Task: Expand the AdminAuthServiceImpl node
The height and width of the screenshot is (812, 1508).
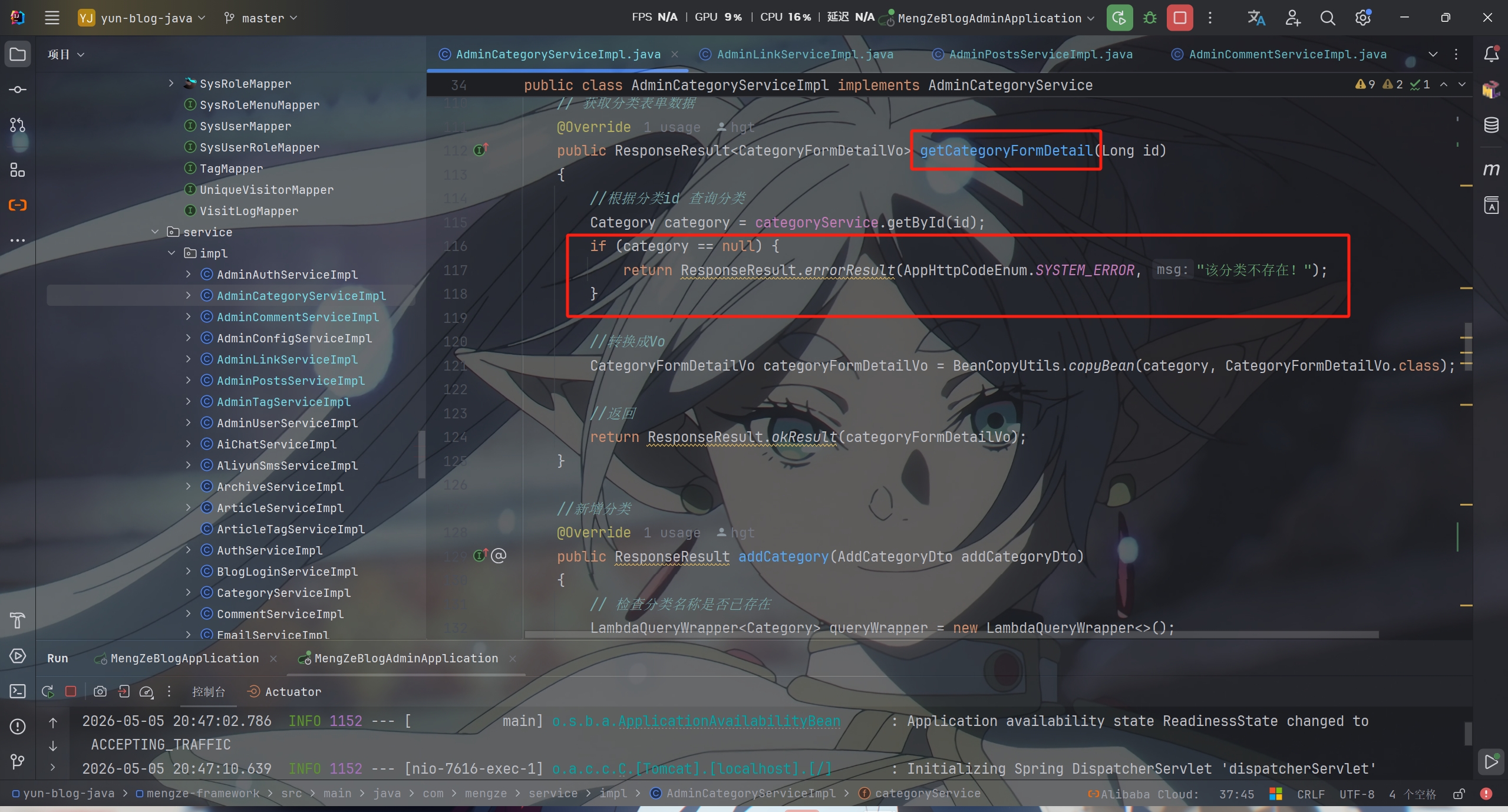Action: [188, 274]
